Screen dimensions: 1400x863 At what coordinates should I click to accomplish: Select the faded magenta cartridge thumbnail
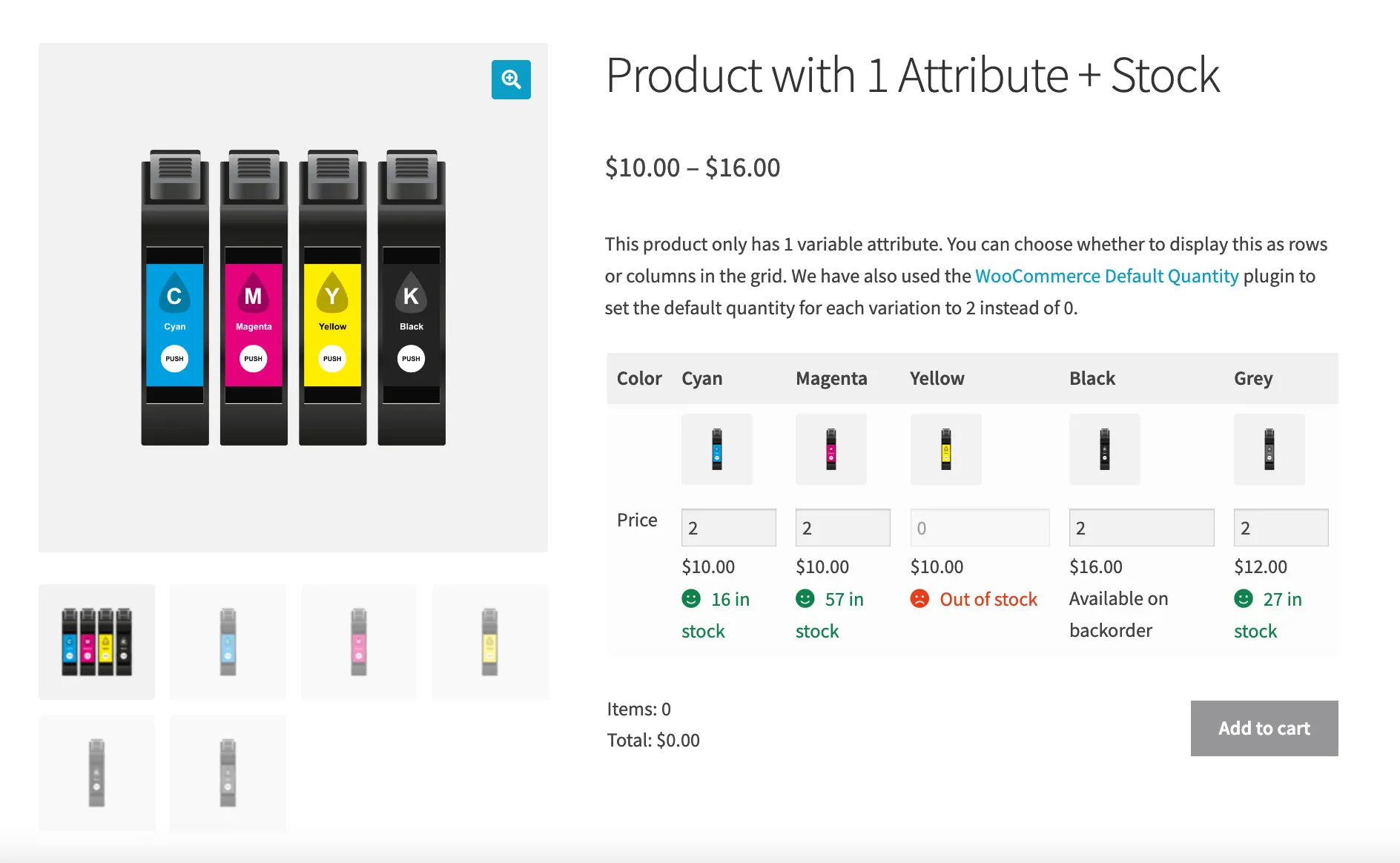[359, 642]
